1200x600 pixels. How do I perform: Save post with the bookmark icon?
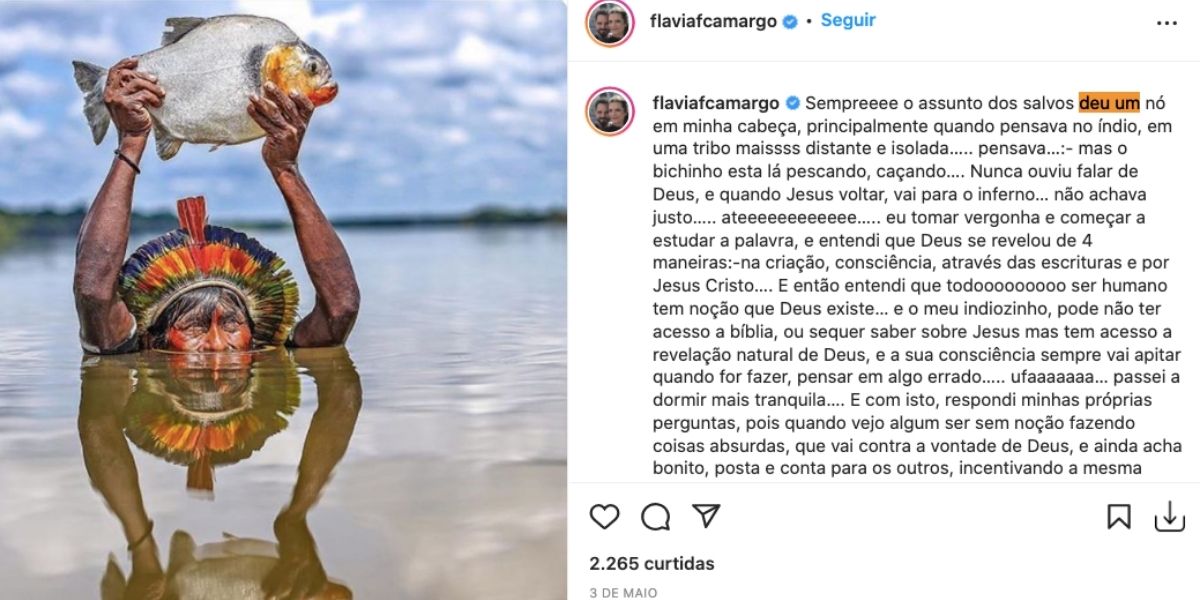tap(1119, 516)
